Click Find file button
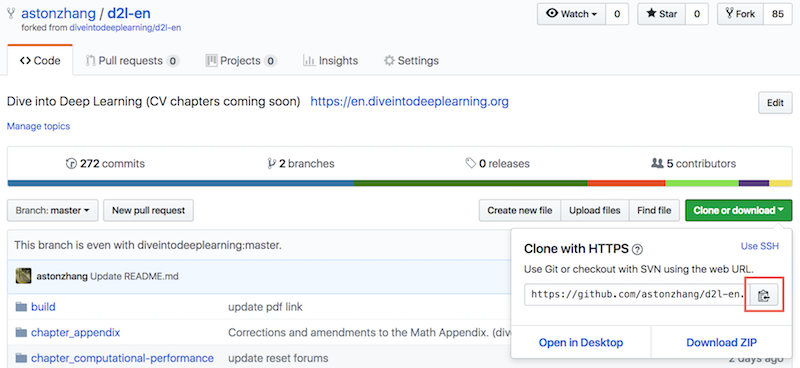This screenshot has height=368, width=800. coord(654,210)
